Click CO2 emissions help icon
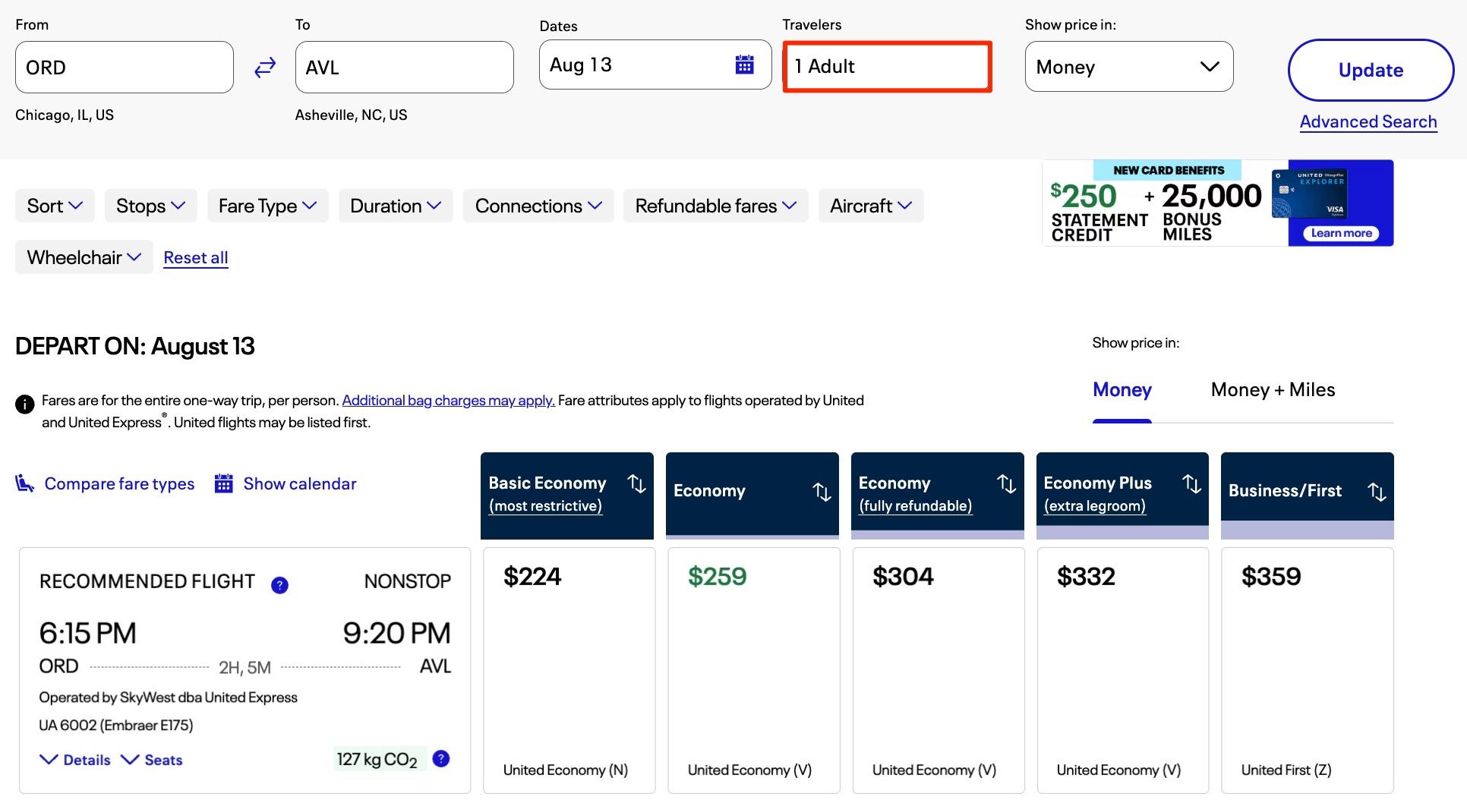 [x=440, y=758]
